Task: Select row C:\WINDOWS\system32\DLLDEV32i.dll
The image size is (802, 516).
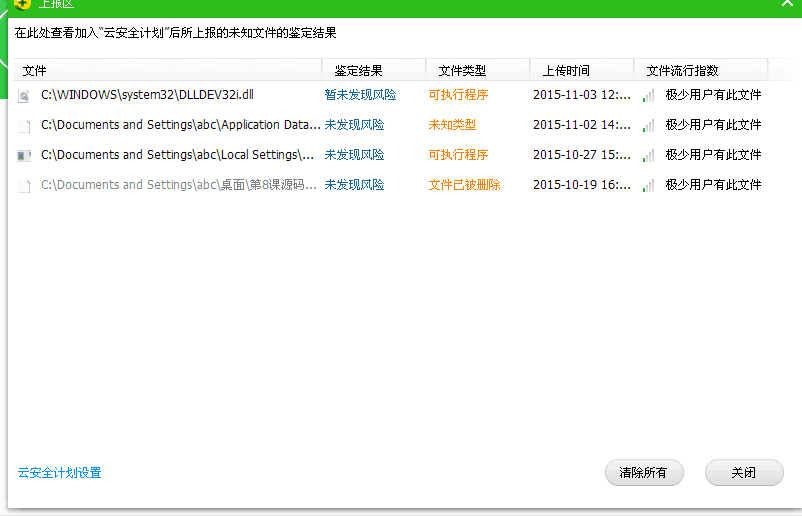Action: pos(147,95)
